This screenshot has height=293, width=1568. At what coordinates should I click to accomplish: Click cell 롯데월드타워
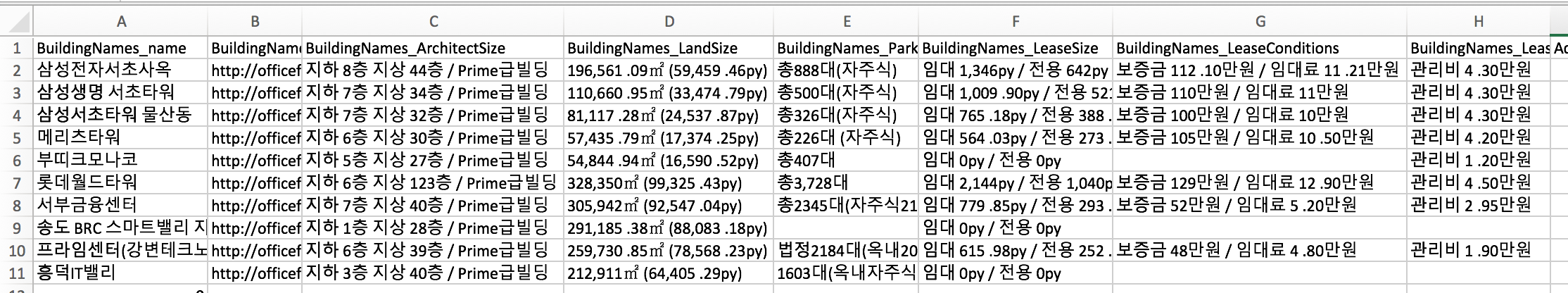121,183
